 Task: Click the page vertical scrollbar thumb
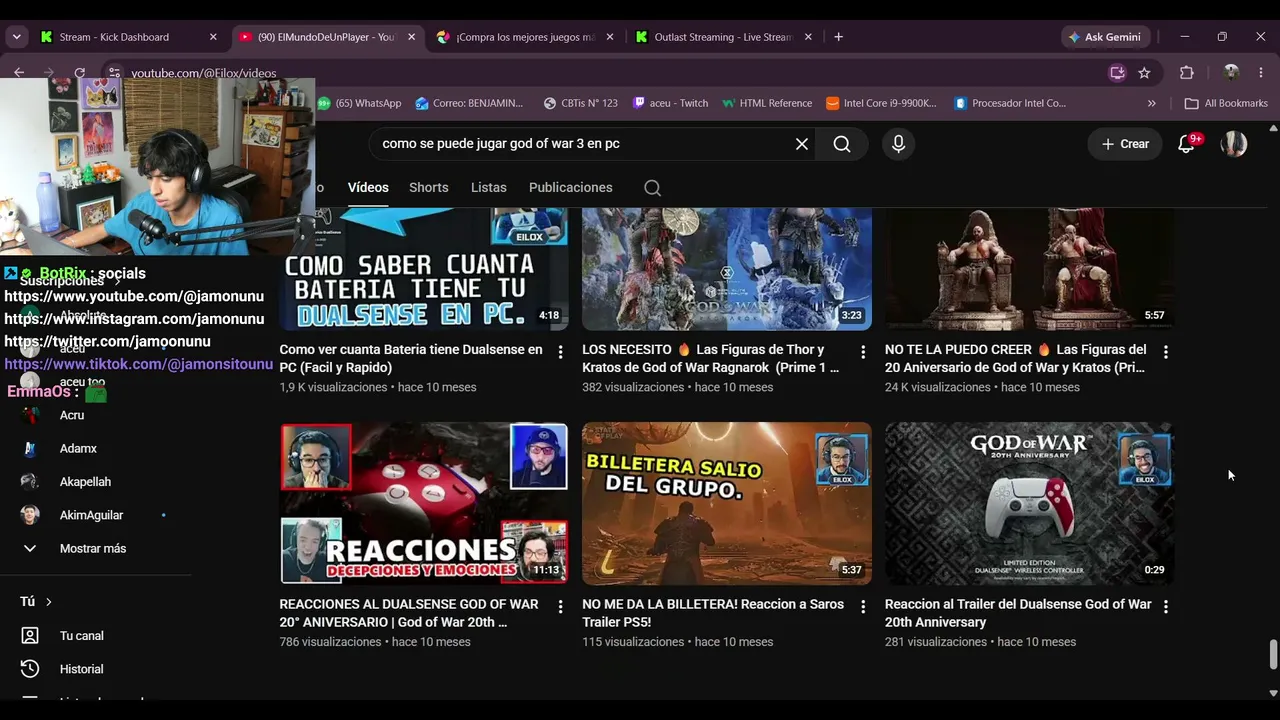click(1273, 655)
